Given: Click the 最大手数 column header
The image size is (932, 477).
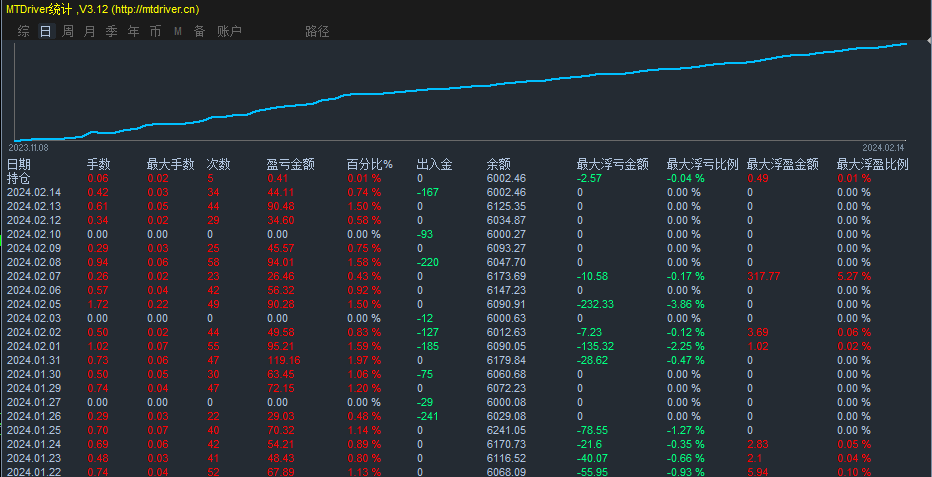Looking at the screenshot, I should click(x=171, y=165).
